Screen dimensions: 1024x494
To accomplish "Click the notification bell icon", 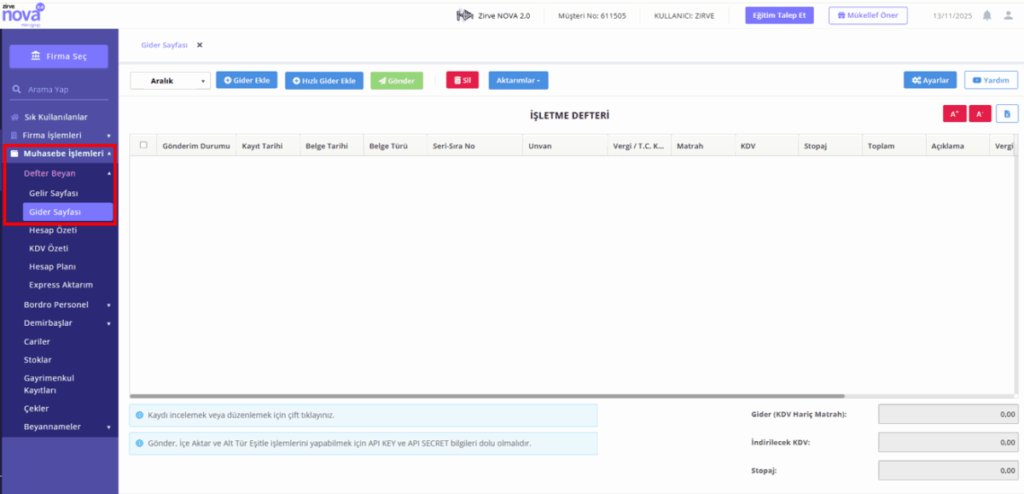I will (987, 16).
